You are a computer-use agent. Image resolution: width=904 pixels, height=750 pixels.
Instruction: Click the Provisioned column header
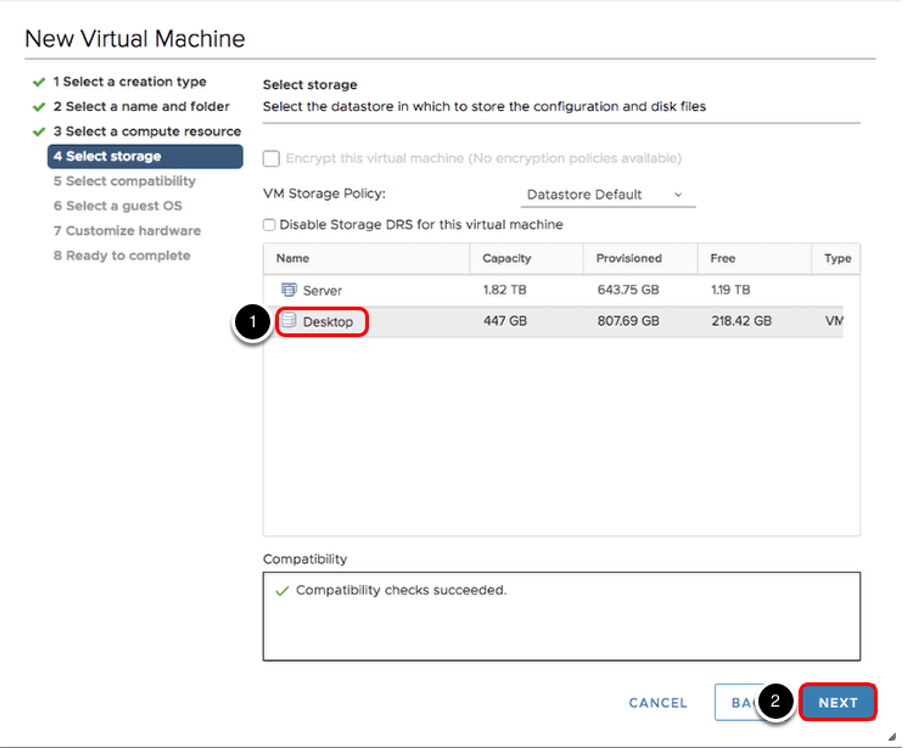[x=629, y=258]
